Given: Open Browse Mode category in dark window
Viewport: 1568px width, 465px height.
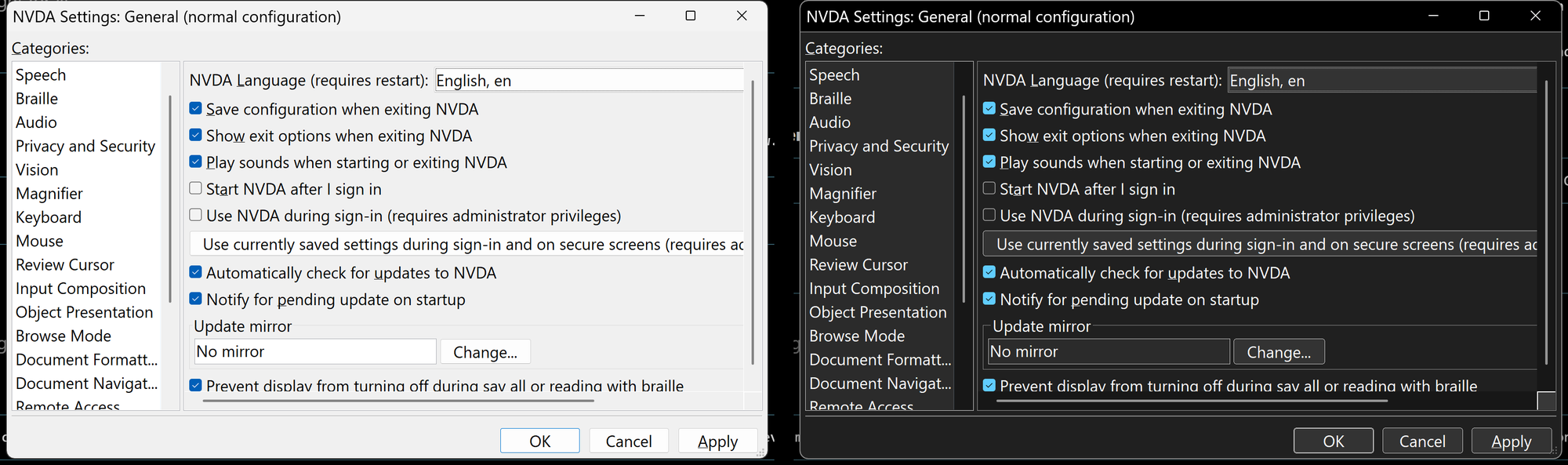Looking at the screenshot, I should 857,336.
